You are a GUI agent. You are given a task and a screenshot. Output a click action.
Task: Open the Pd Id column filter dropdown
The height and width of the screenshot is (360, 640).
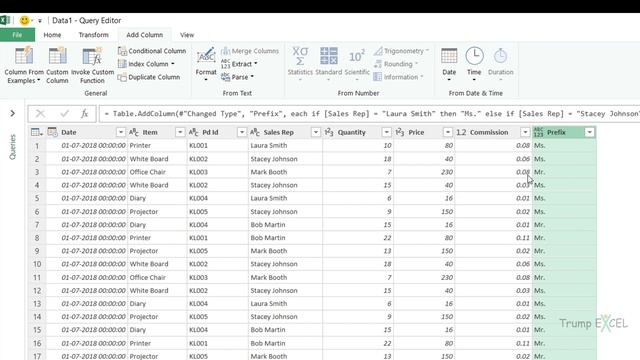click(x=242, y=132)
